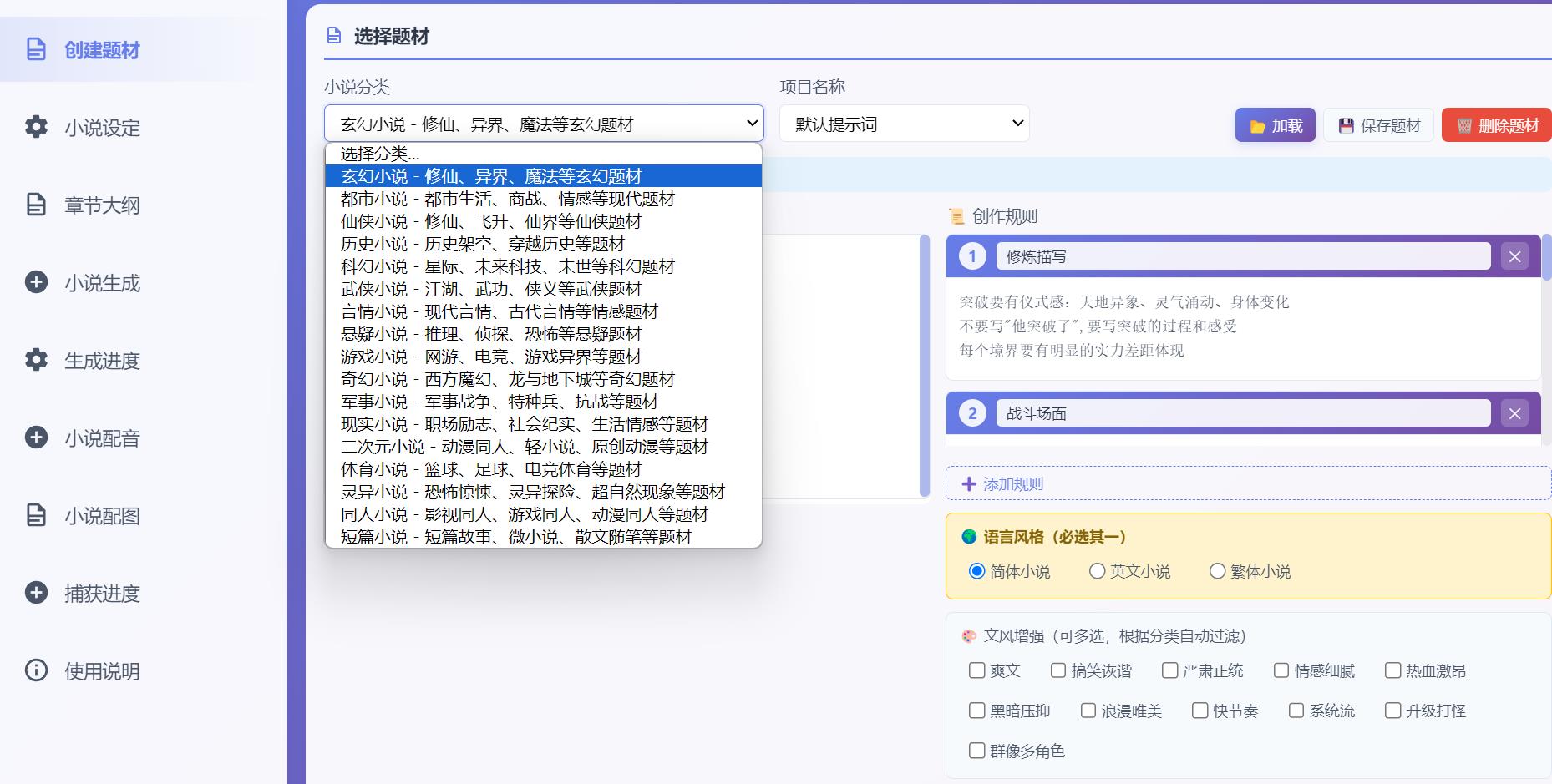Choose 科幻小说 from the category list
The height and width of the screenshot is (784, 1552).
(x=507, y=266)
